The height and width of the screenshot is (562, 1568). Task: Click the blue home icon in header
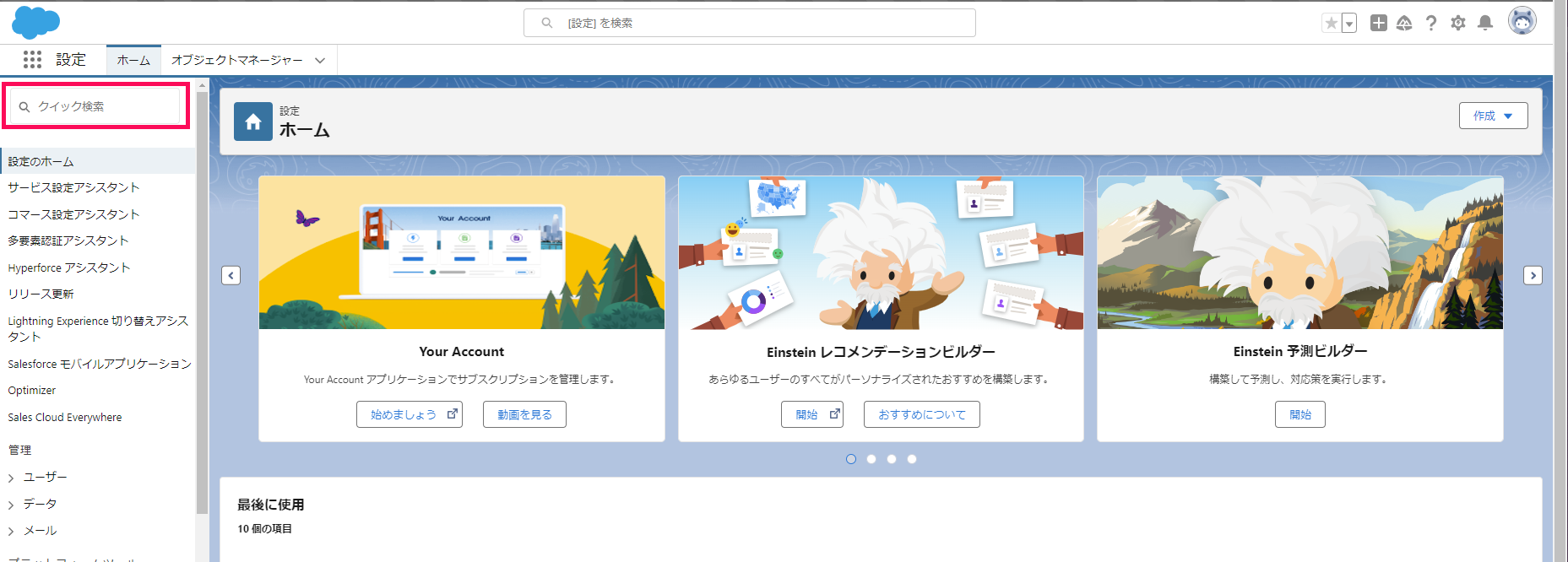click(x=253, y=122)
